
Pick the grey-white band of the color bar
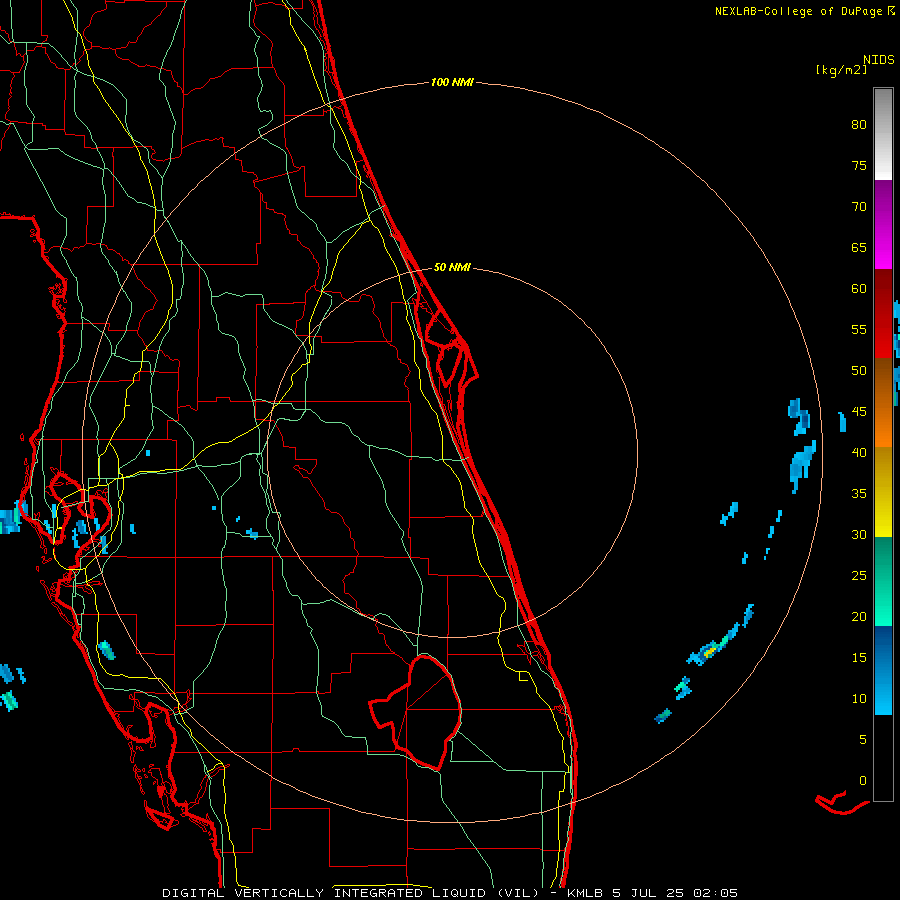pos(883,134)
